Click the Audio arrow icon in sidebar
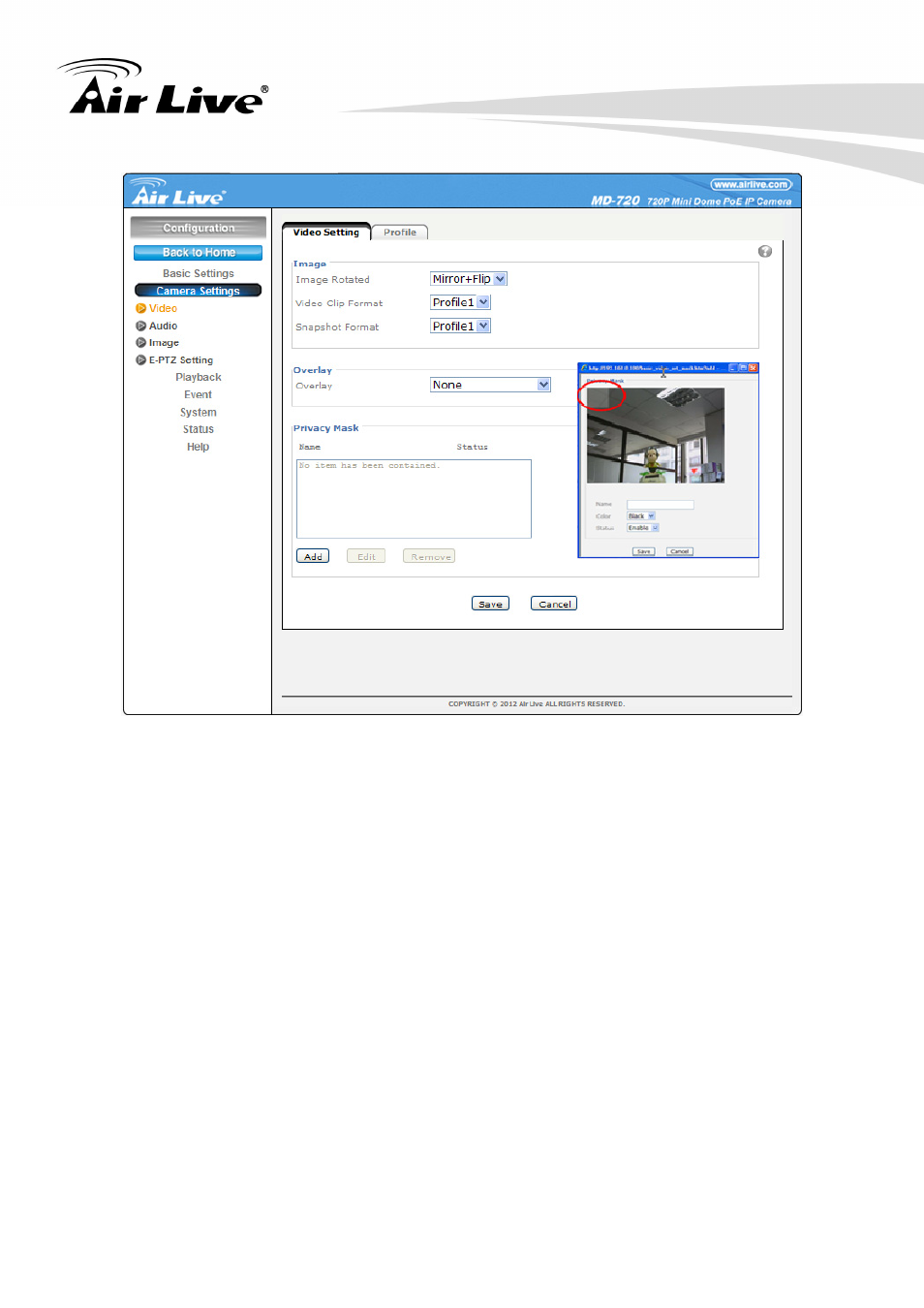Image resolution: width=924 pixels, height=1308 pixels. [140, 326]
